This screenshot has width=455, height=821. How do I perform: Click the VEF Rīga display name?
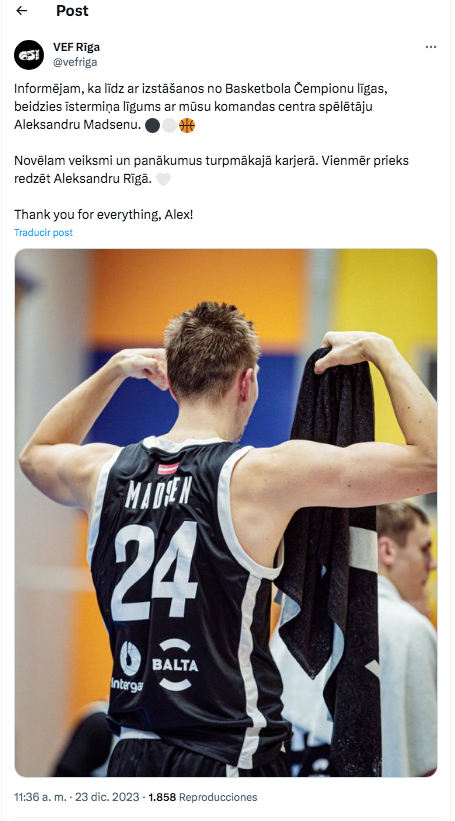tap(76, 47)
